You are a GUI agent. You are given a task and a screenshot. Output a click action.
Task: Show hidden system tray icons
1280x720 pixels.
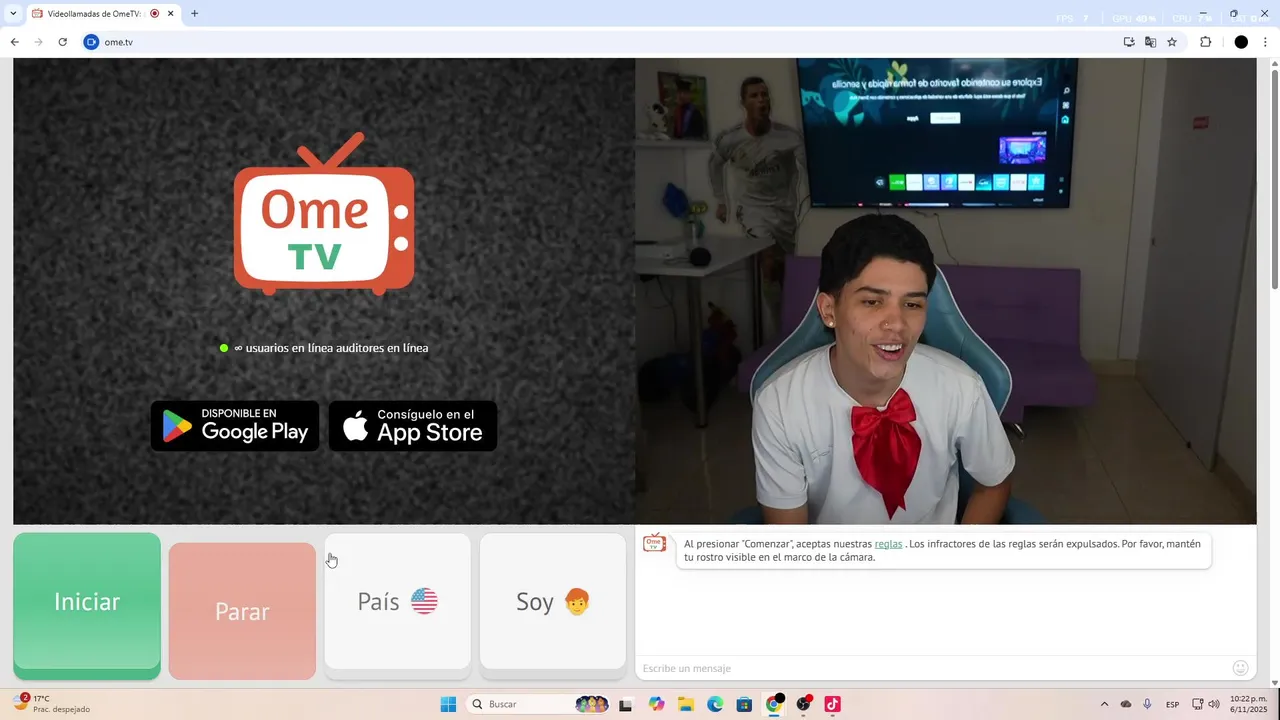(1104, 704)
